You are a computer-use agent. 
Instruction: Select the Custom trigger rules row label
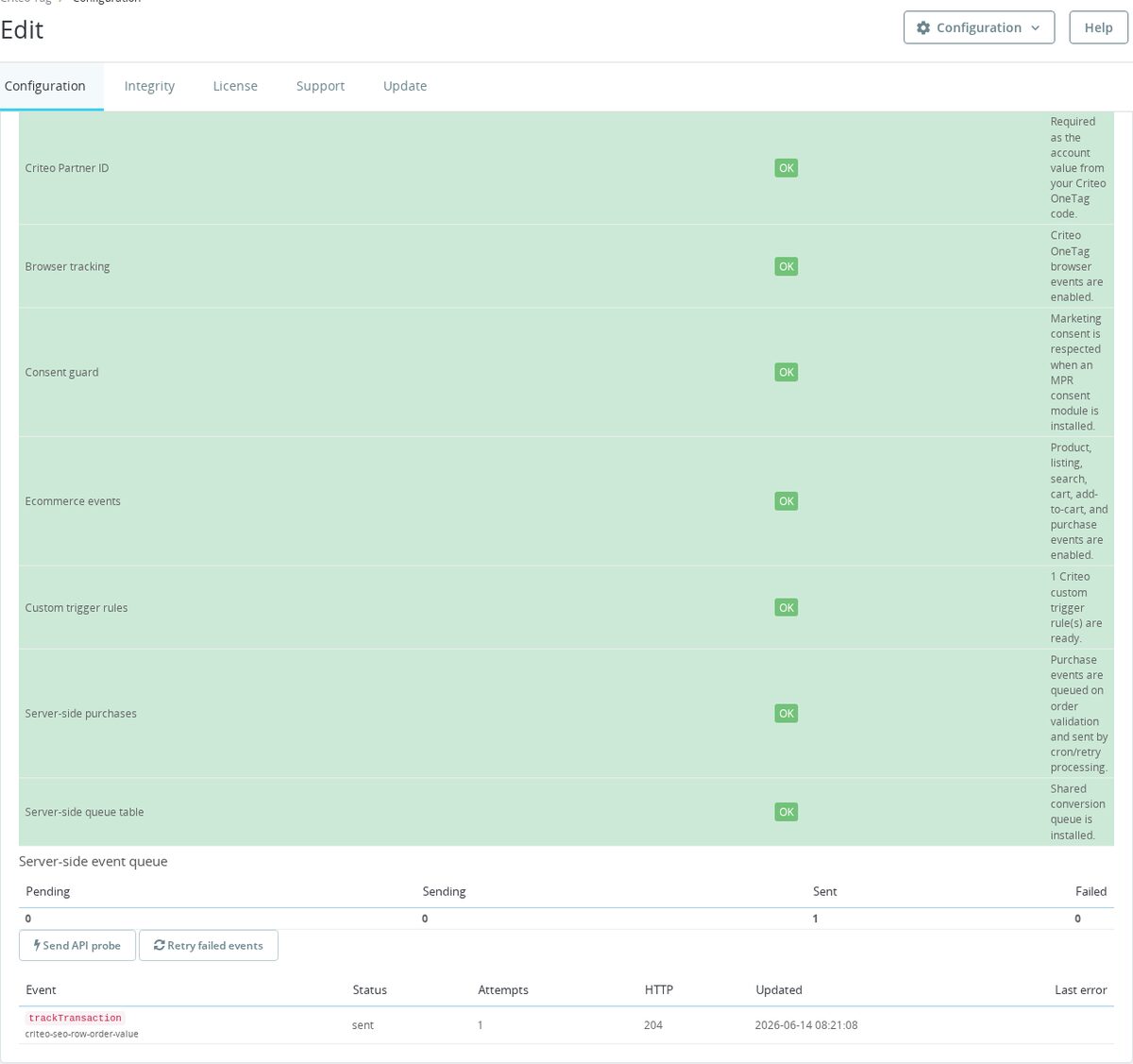(x=76, y=608)
